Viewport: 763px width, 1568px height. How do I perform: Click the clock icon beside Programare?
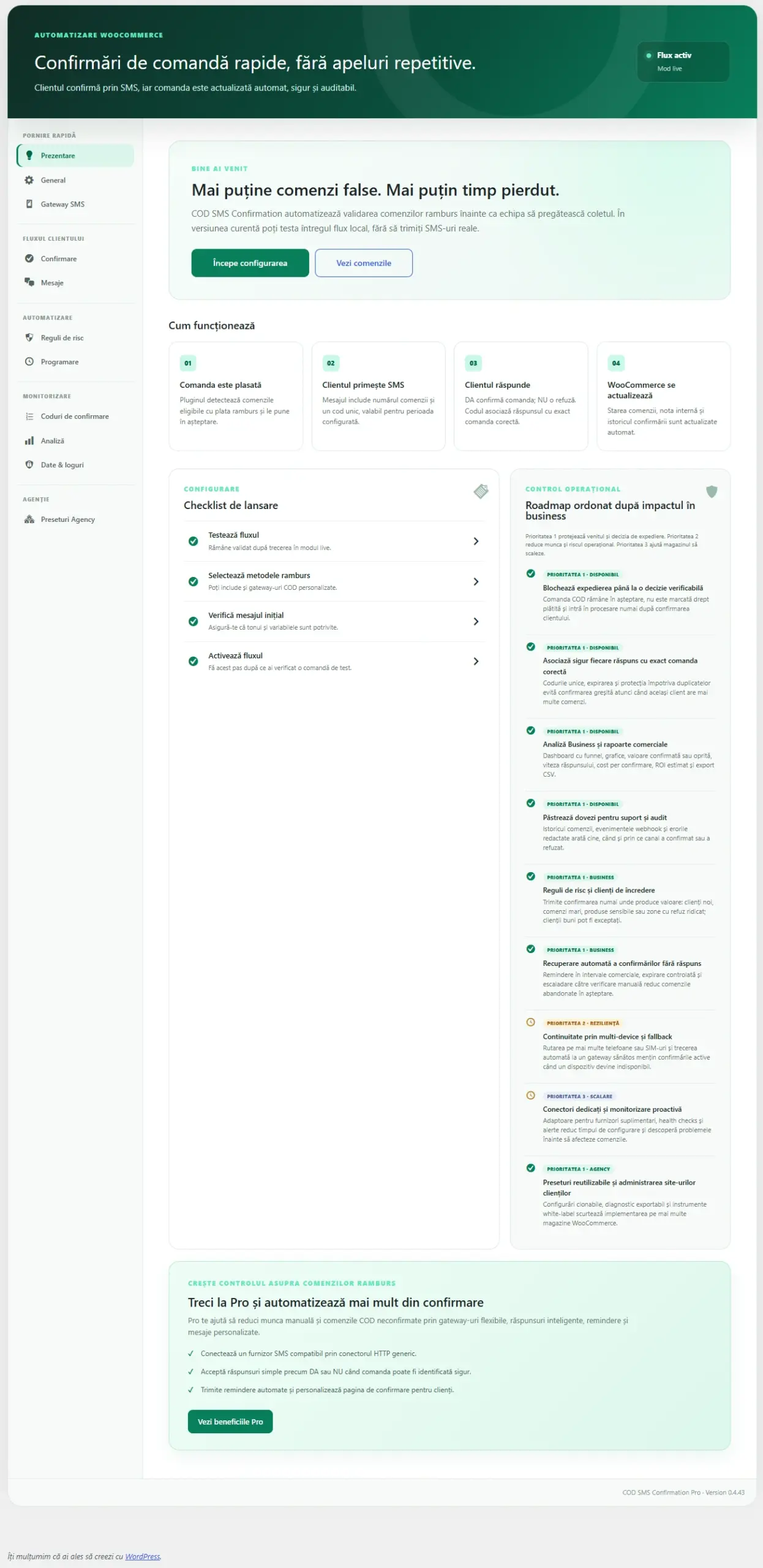coord(29,361)
